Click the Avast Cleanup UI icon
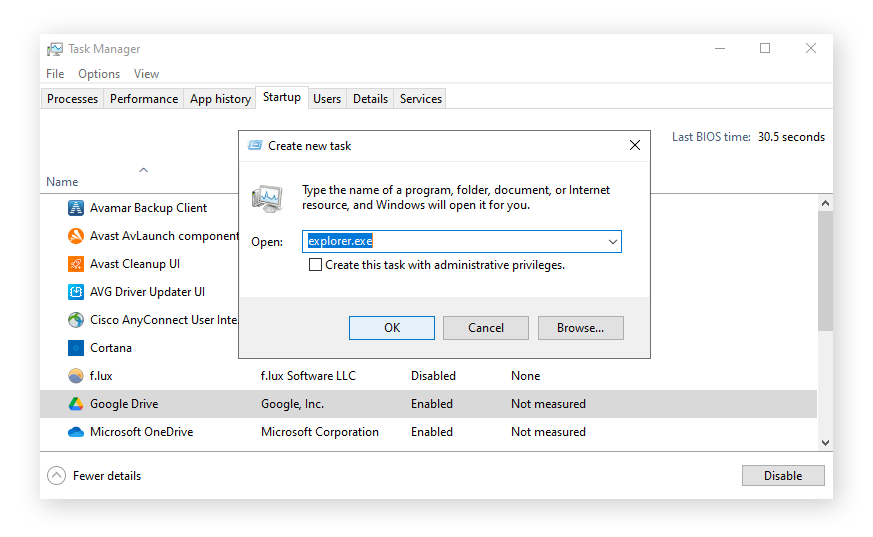The image size is (873, 537). [76, 264]
